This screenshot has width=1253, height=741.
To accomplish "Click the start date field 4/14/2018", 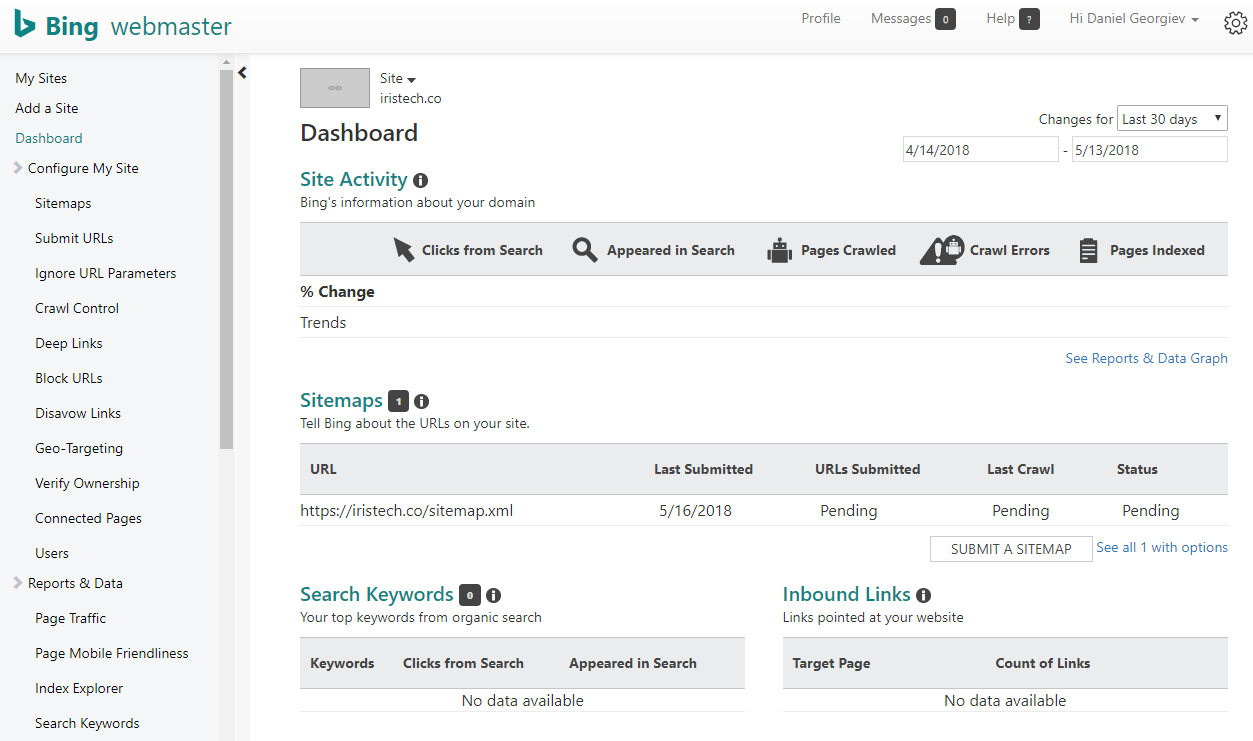I will click(x=980, y=150).
